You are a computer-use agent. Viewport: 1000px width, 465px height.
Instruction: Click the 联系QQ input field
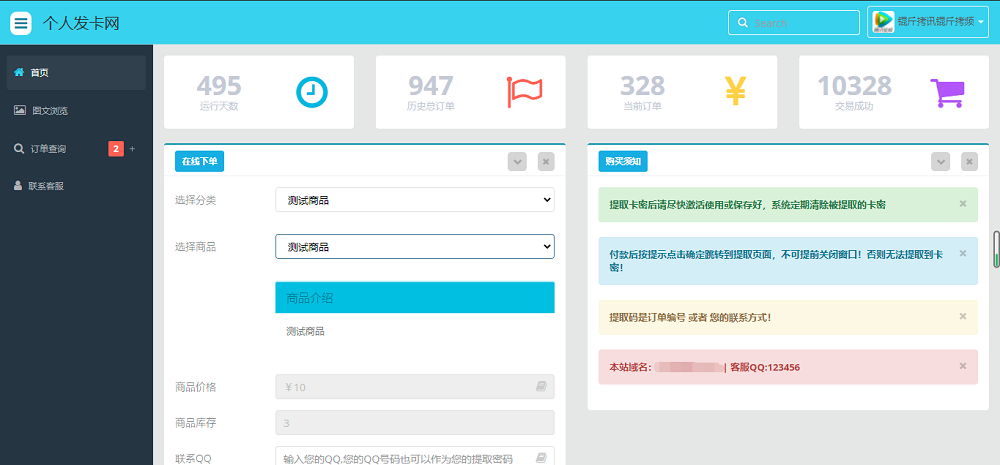pyautogui.click(x=404, y=458)
